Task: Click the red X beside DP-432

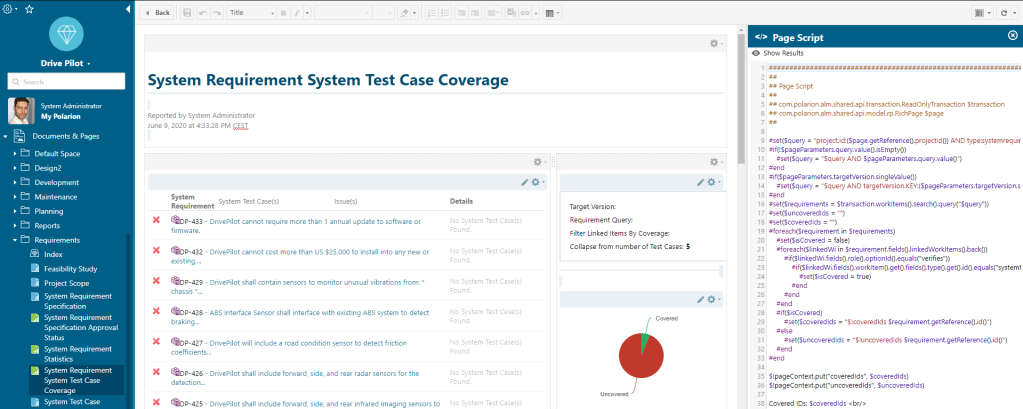Action: point(156,250)
